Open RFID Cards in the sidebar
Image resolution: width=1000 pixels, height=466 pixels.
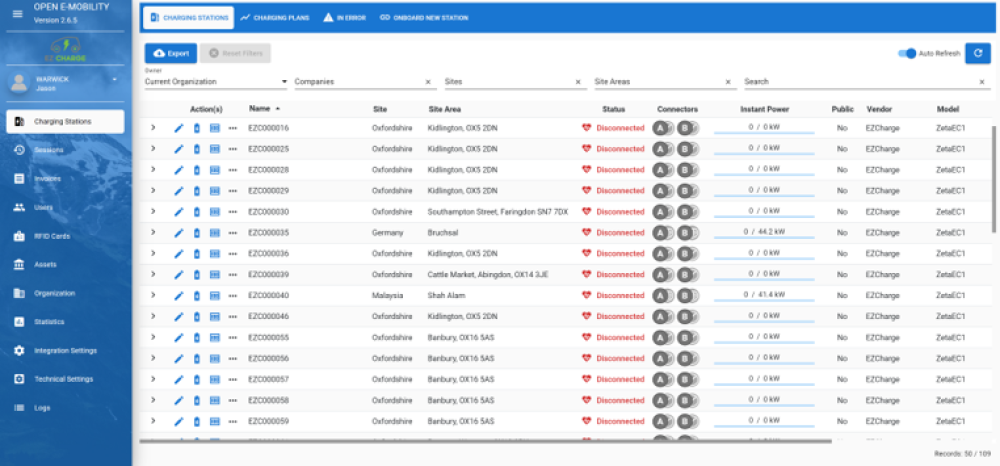(x=52, y=236)
